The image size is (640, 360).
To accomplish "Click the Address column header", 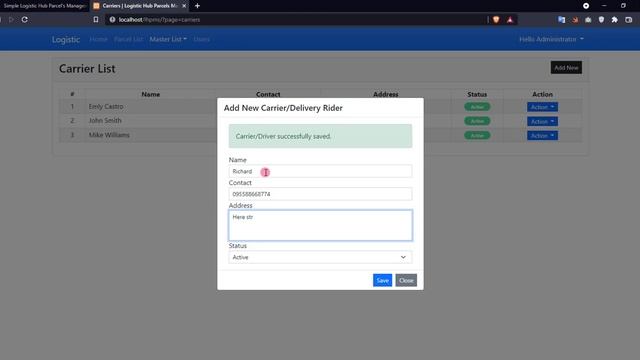I will (x=386, y=94).
